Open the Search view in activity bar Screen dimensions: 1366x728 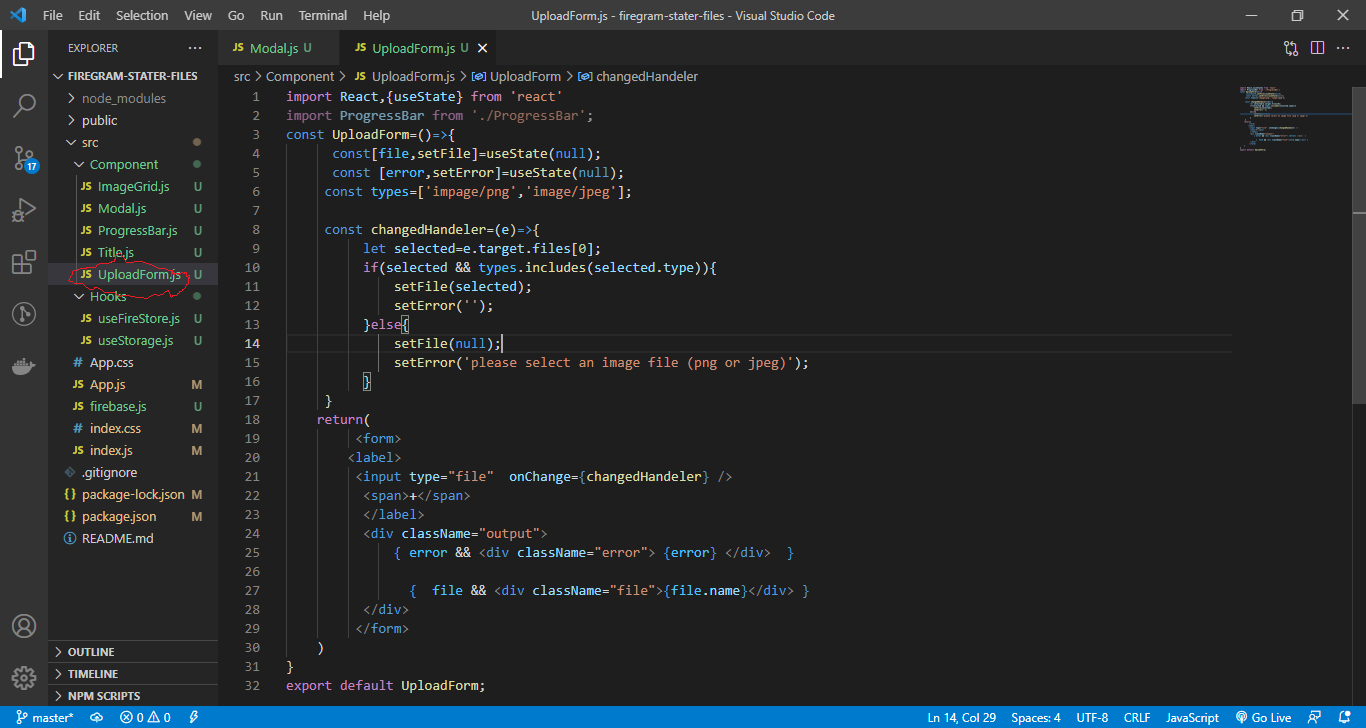24,105
